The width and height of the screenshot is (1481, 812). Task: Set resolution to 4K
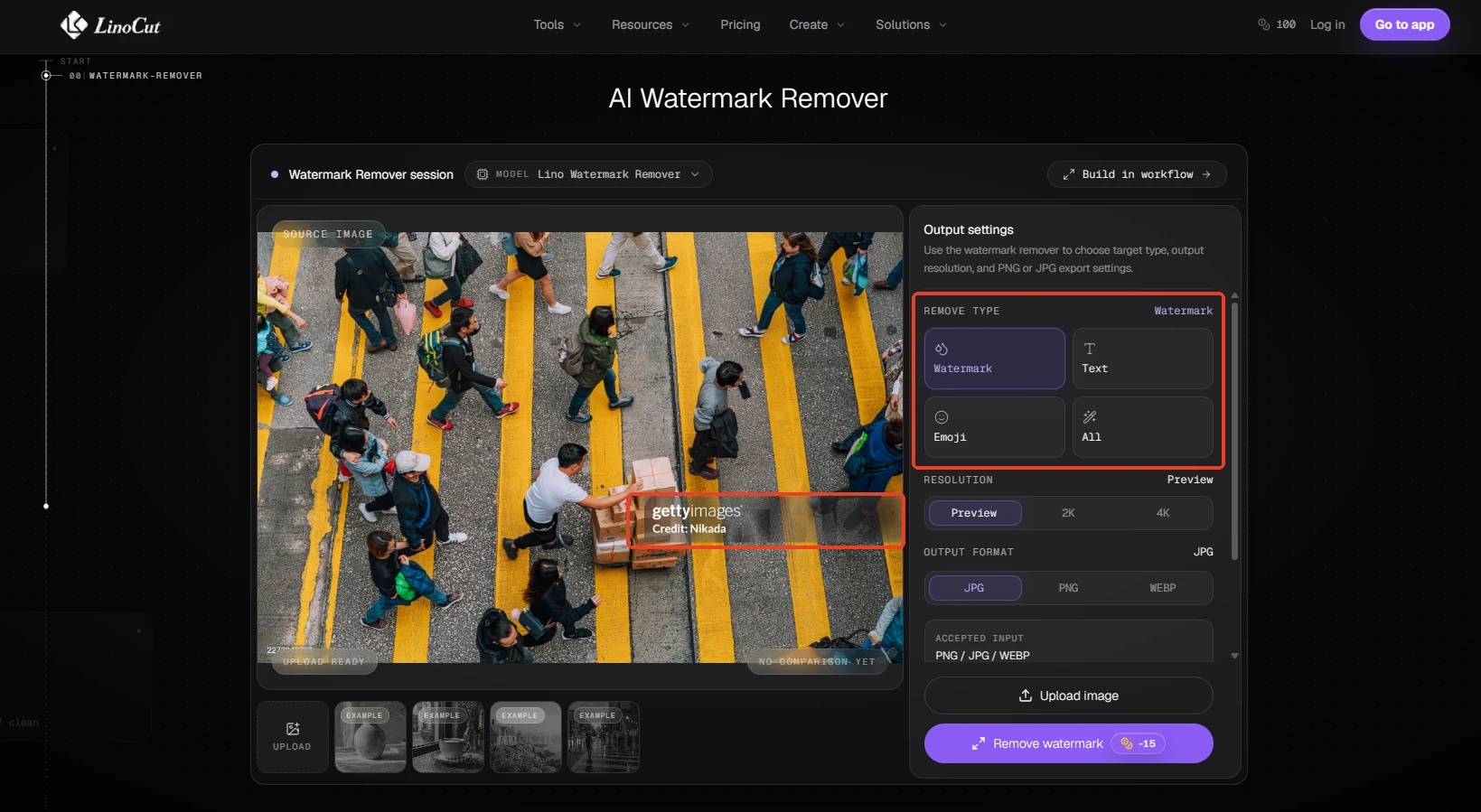tap(1163, 513)
